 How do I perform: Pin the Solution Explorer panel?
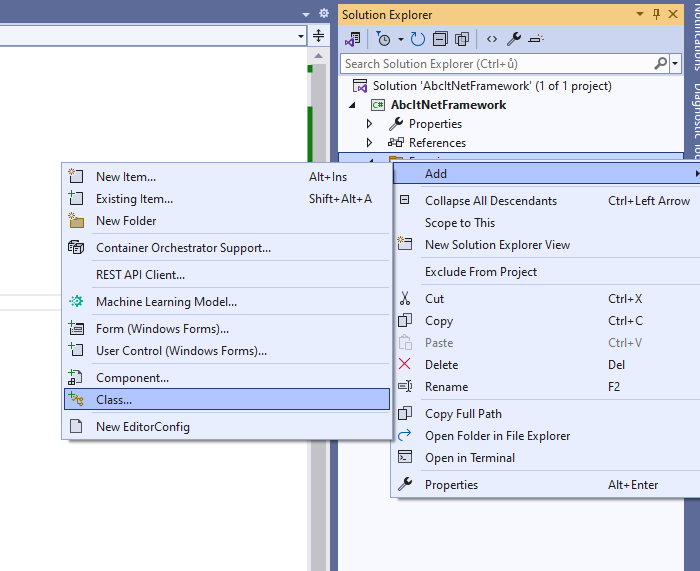coord(656,14)
